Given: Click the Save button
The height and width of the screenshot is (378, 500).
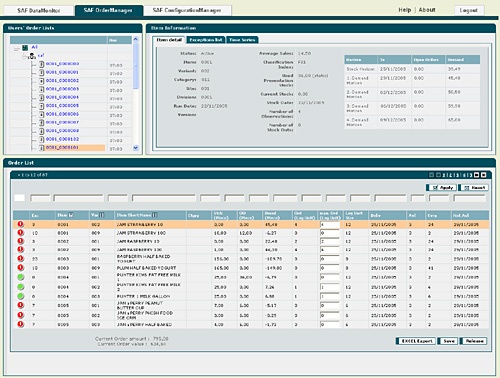Looking at the screenshot, I should pos(448,341).
